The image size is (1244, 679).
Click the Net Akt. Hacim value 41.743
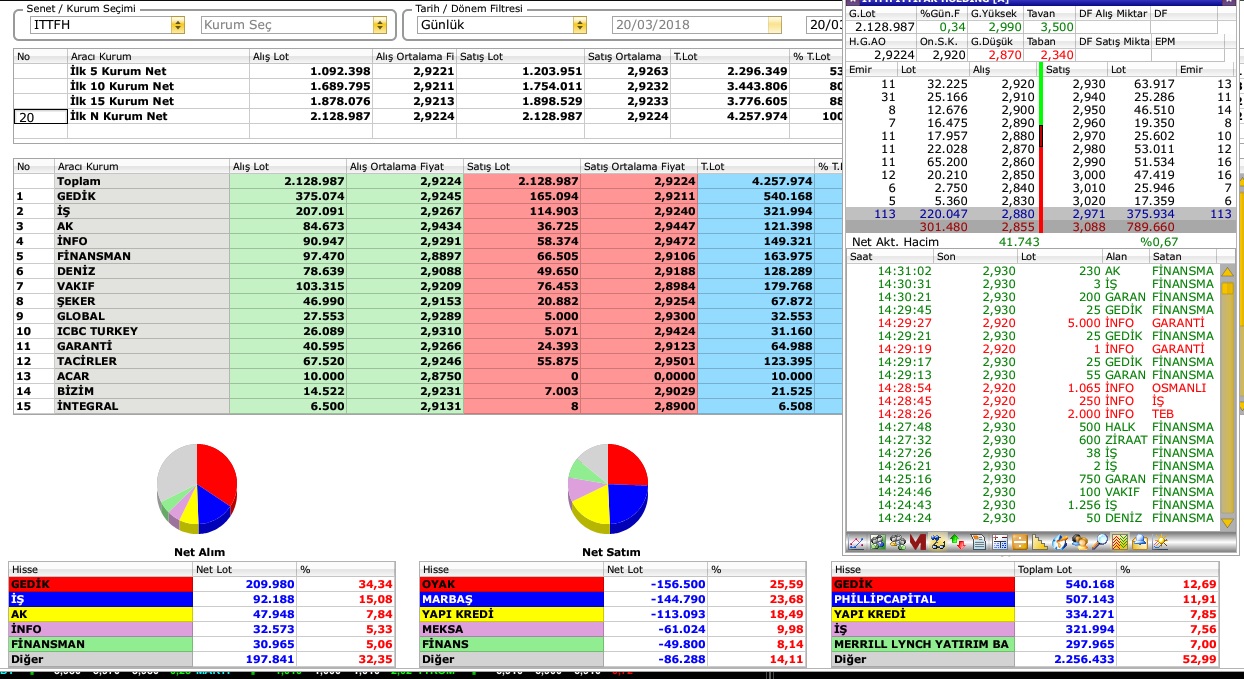click(1019, 242)
